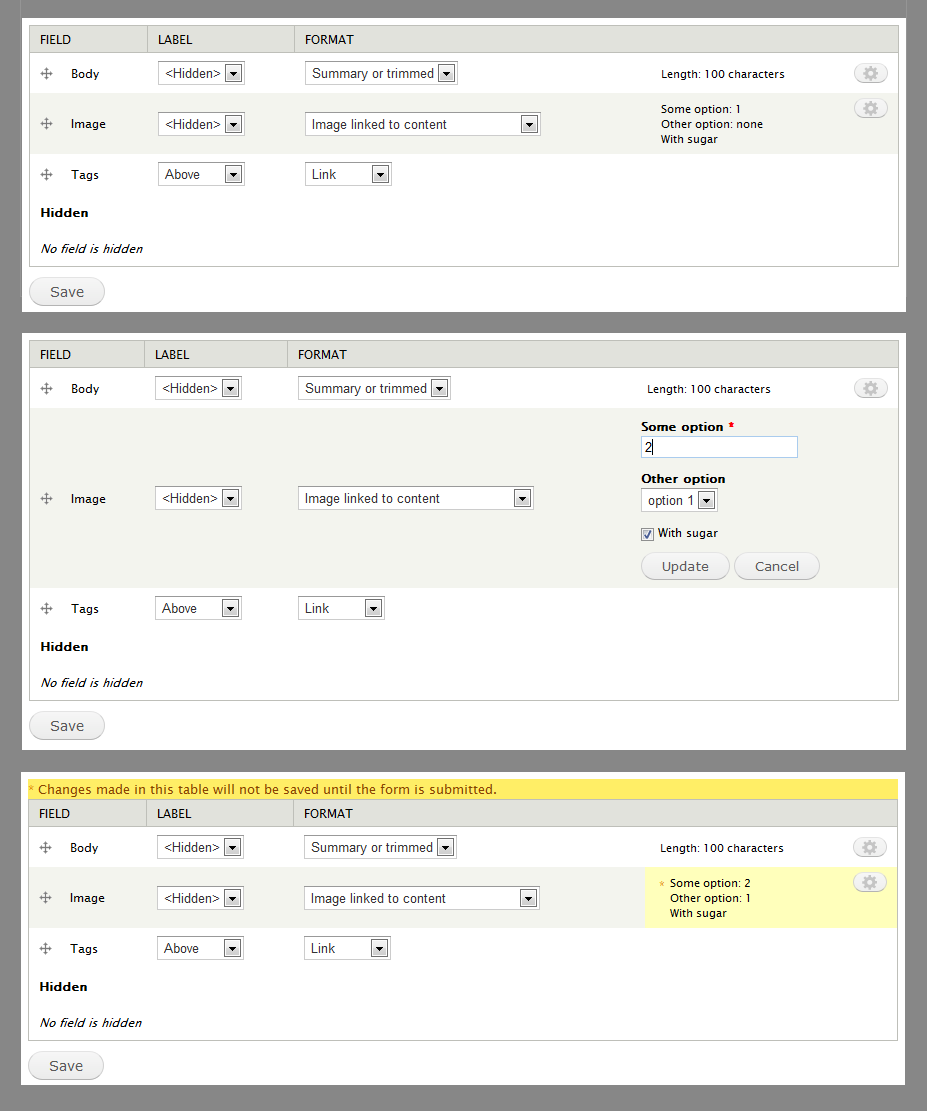
Task: Open the Body settings gear in the top table
Action: pyautogui.click(x=870, y=73)
